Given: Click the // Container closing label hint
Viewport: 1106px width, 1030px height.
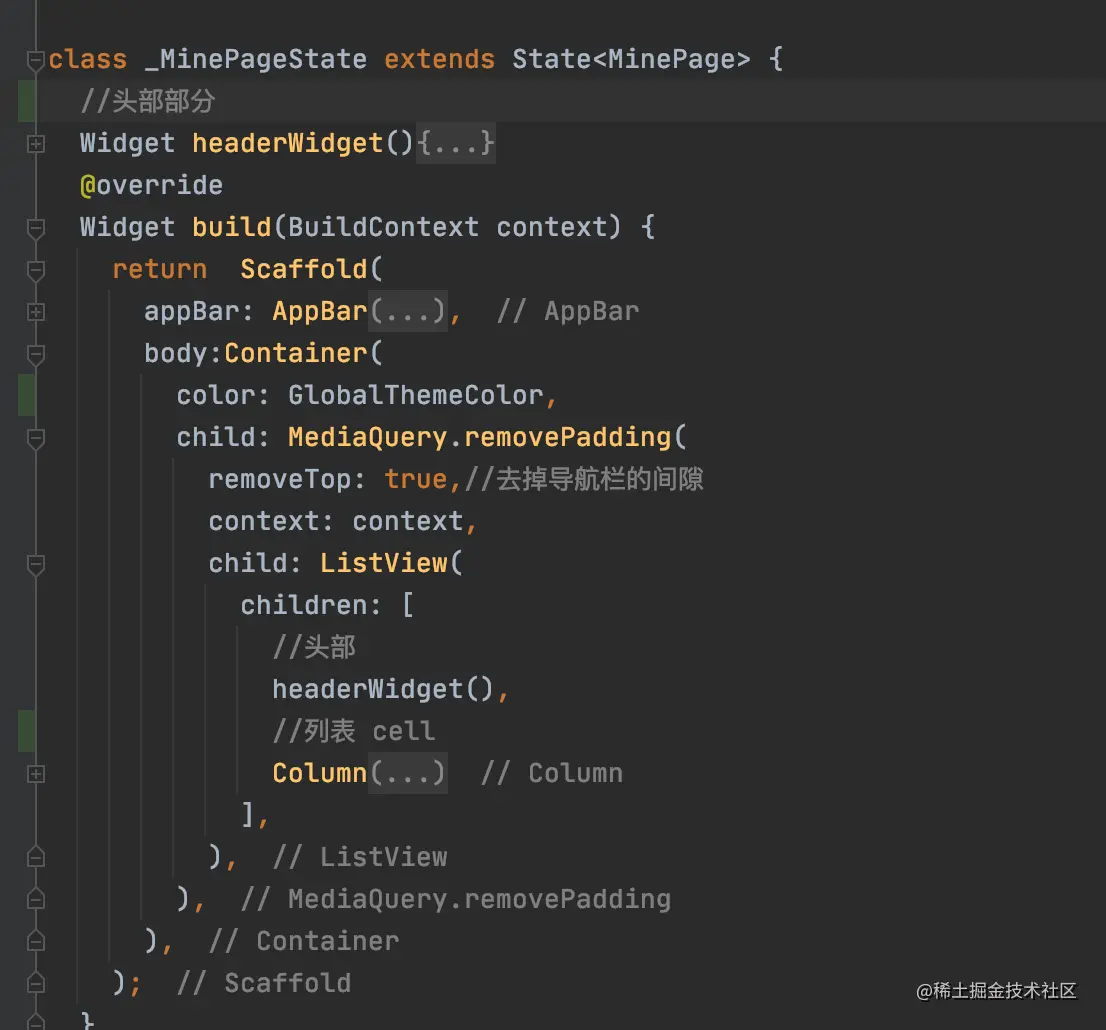Looking at the screenshot, I should pos(305,941).
